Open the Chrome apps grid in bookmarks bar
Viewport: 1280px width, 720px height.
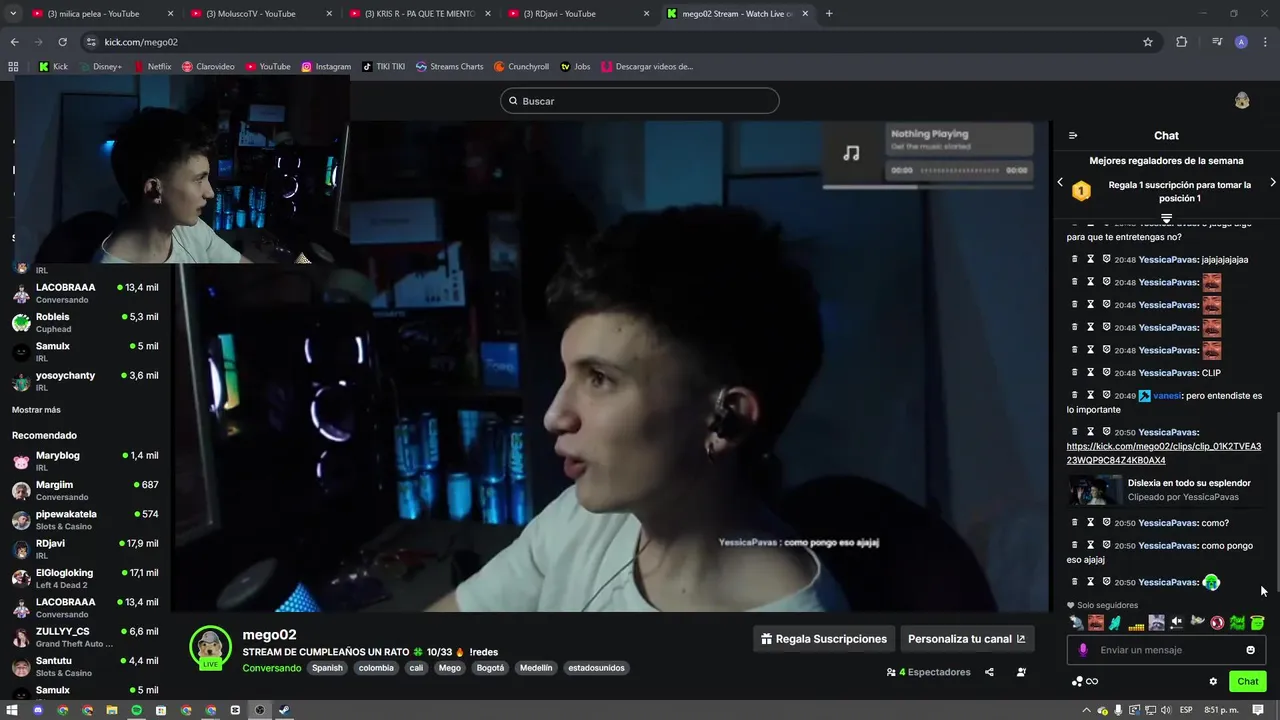(13, 66)
